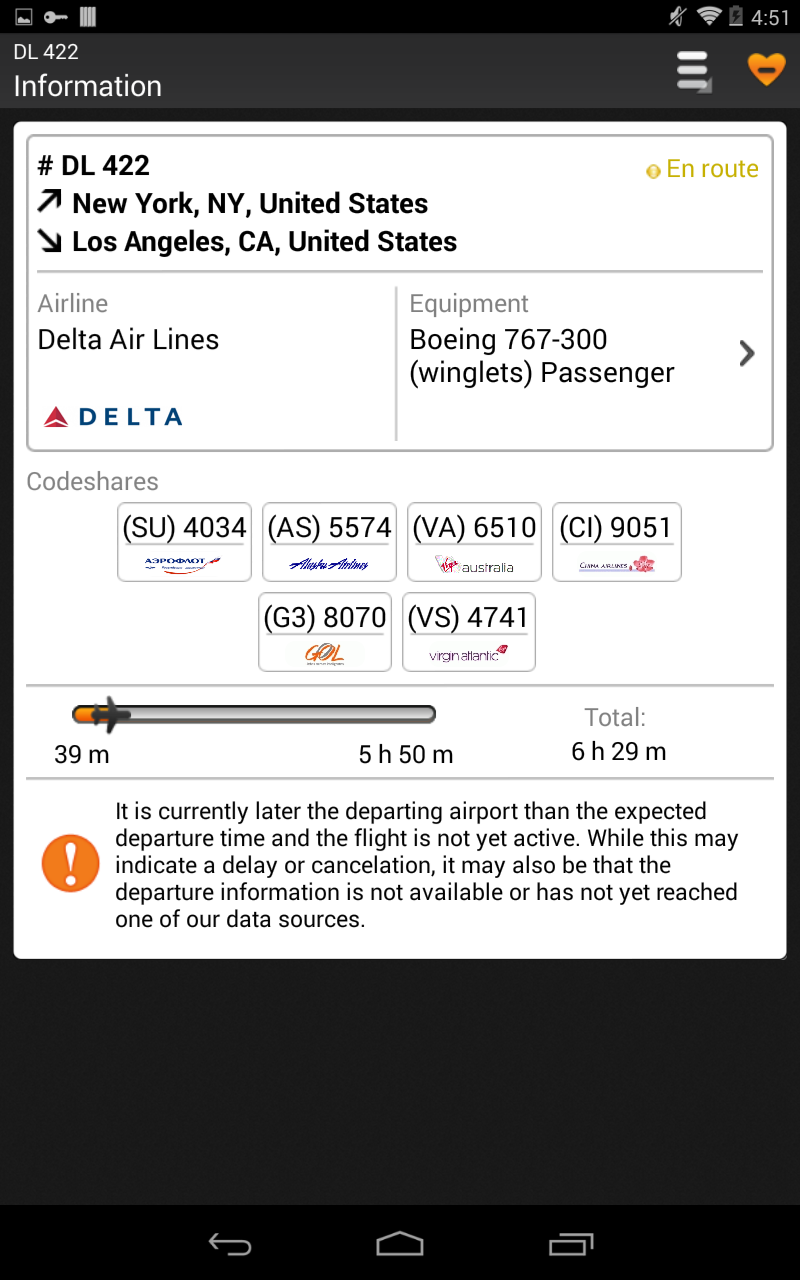Tap the DL 422 Information header title
The width and height of the screenshot is (800, 1280).
88,70
